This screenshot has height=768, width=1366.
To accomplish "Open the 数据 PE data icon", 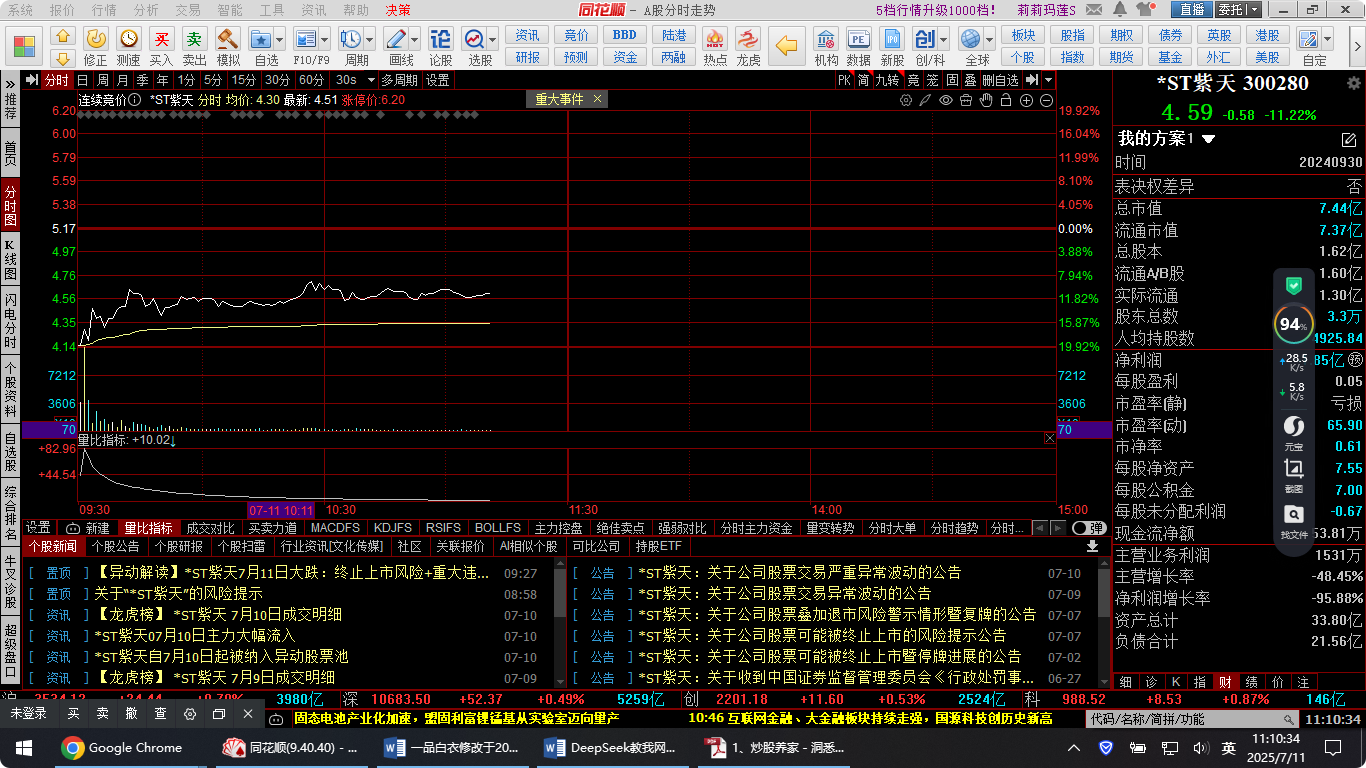I will point(858,39).
